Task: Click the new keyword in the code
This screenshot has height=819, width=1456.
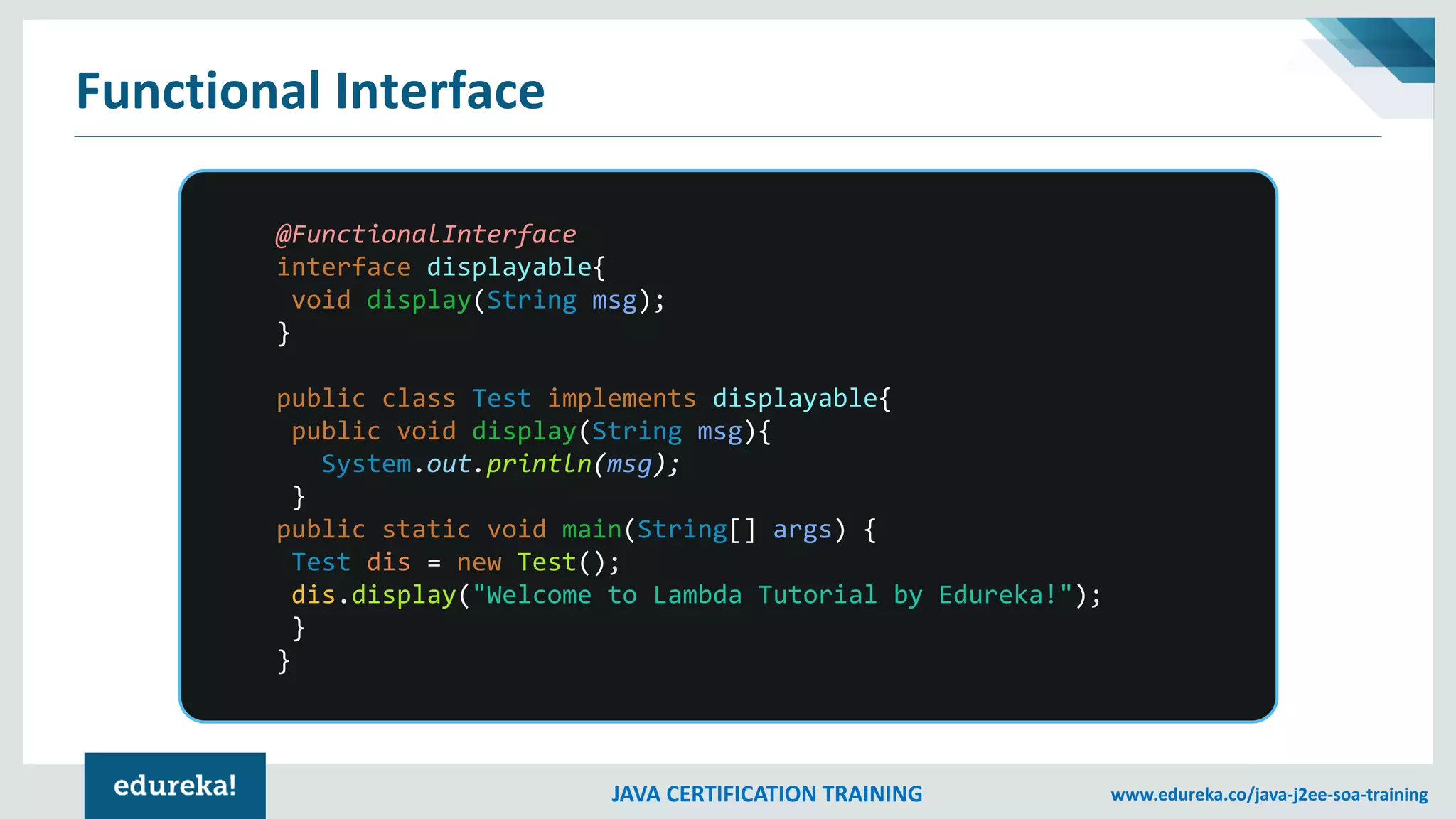Action: click(479, 562)
